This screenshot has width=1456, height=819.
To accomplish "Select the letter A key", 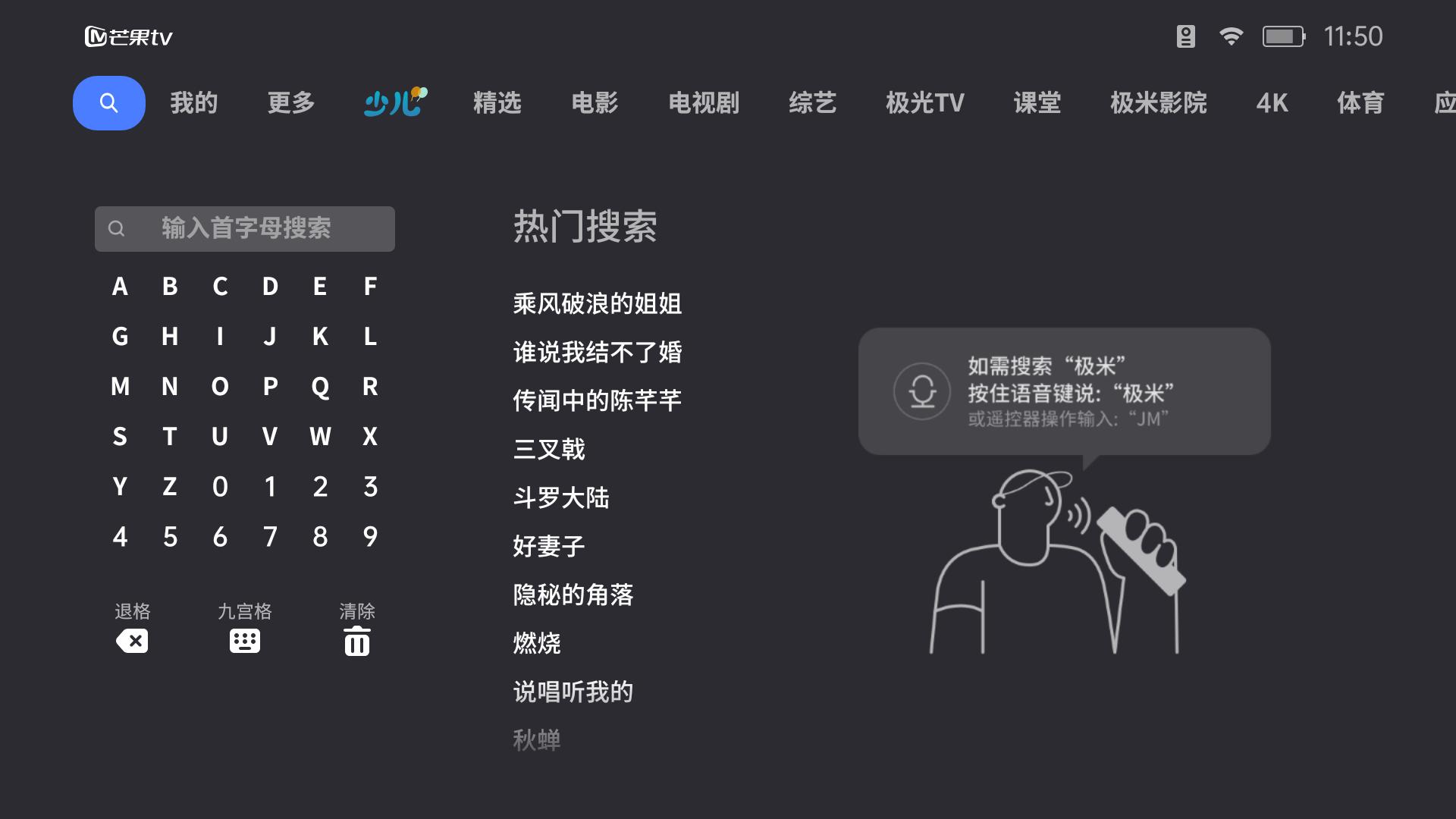I will (120, 287).
